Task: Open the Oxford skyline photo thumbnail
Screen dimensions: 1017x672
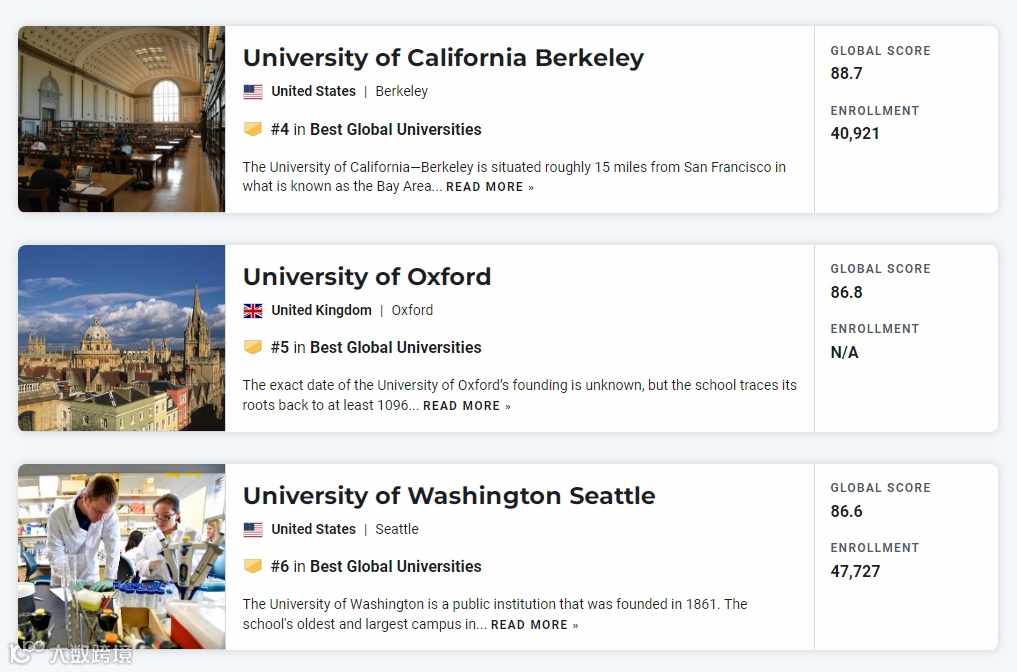Action: click(121, 338)
